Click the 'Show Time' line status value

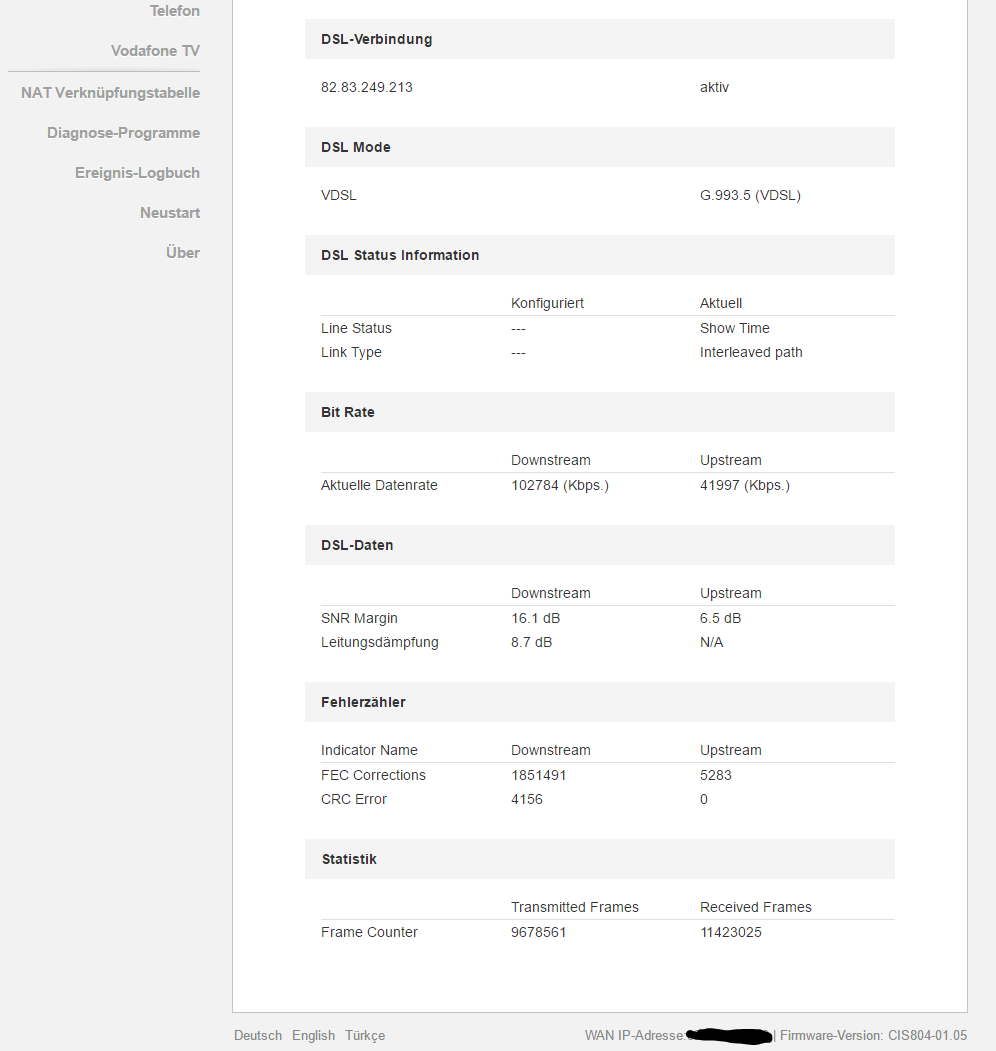pos(735,328)
